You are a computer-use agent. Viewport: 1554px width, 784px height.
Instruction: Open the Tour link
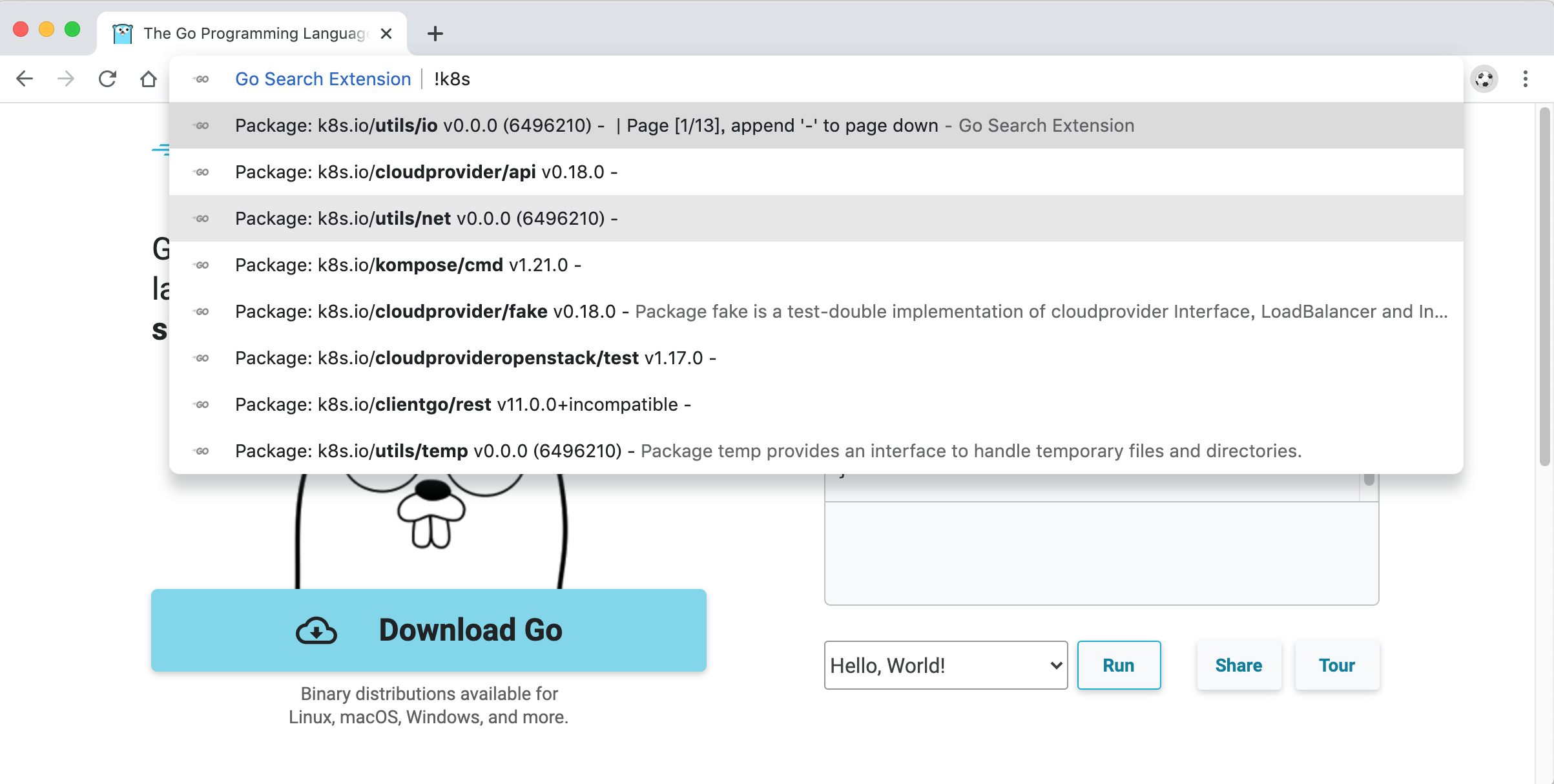coord(1337,665)
